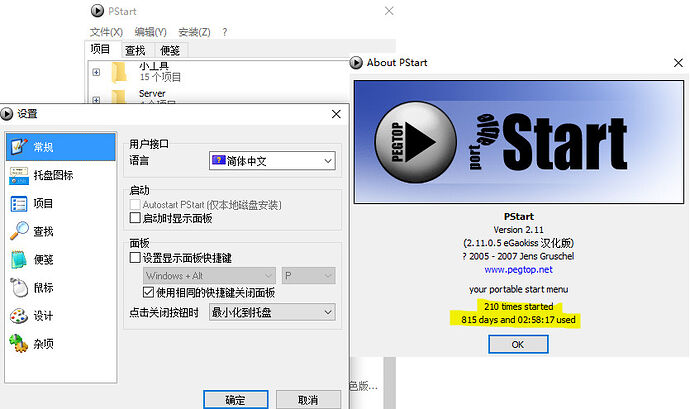690x409 pixels.
Task: Click OK in About PStart dialog
Action: (518, 344)
